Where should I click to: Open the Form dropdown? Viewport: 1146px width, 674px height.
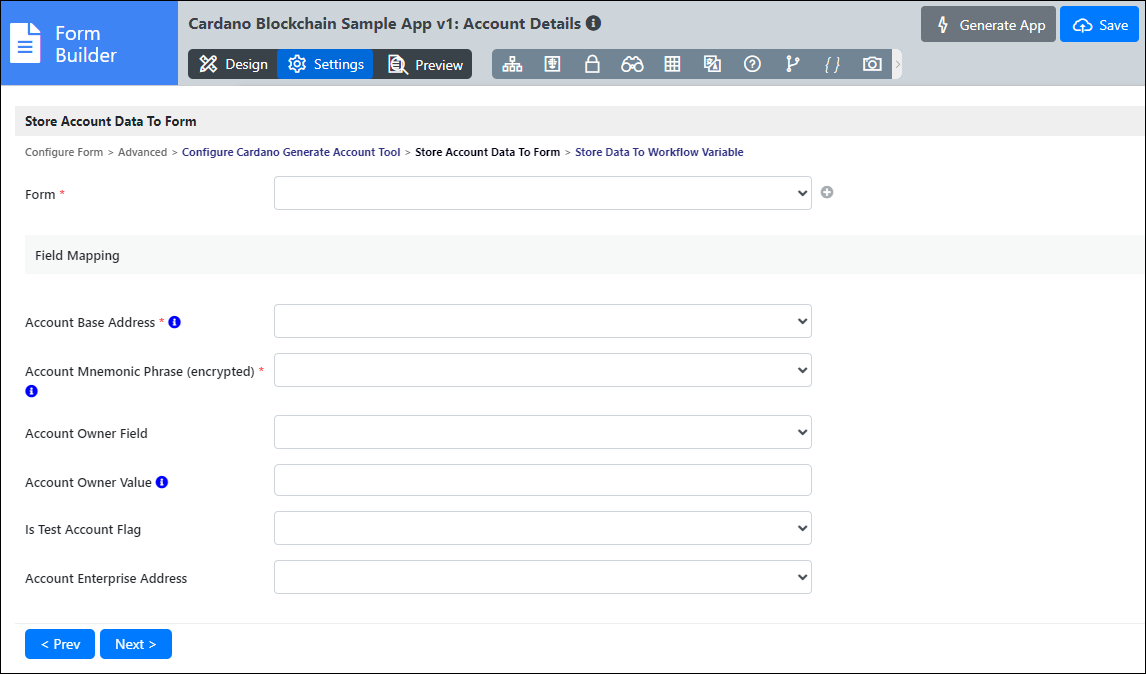point(543,193)
